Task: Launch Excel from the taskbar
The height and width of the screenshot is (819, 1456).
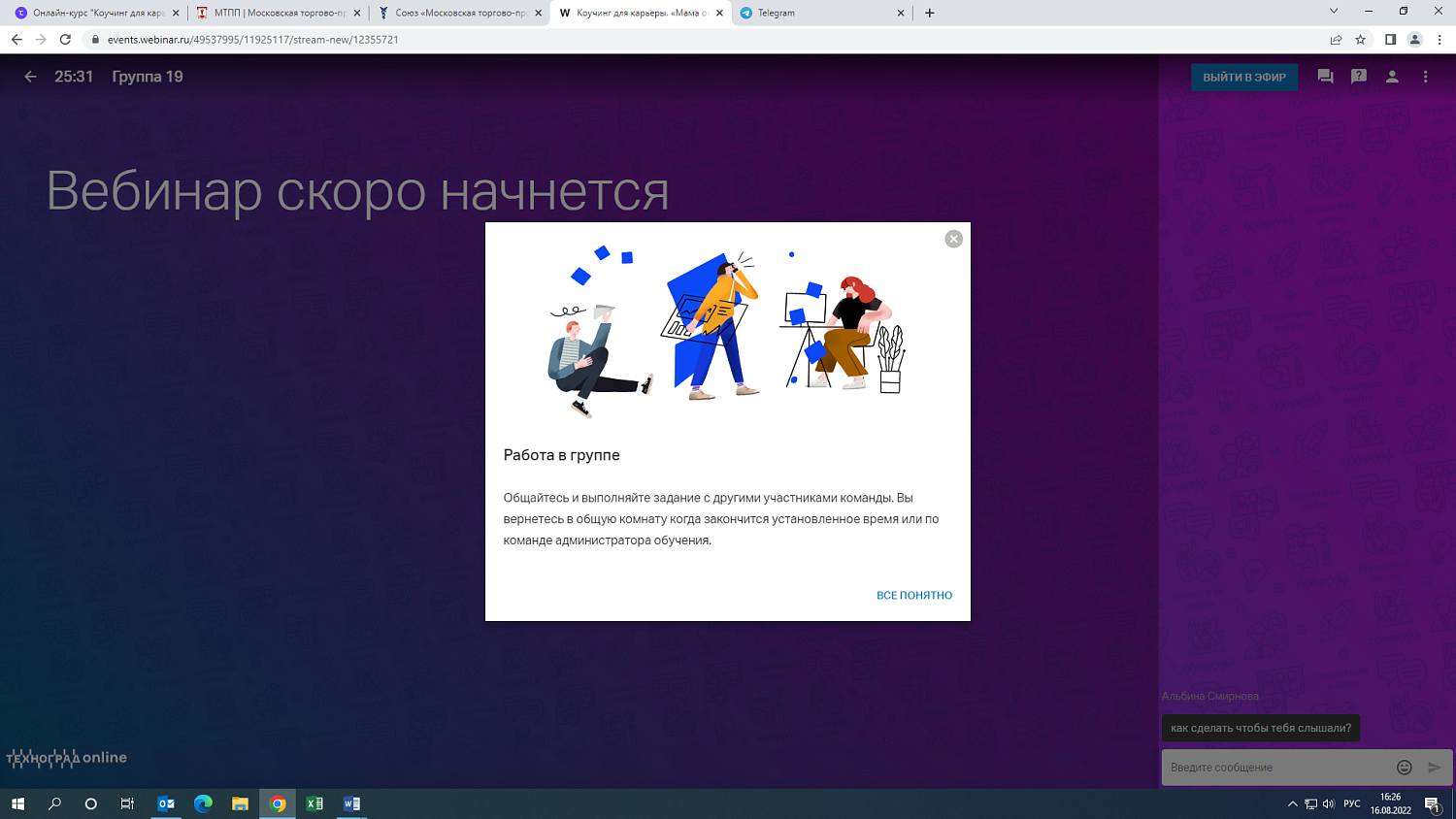Action: [314, 803]
